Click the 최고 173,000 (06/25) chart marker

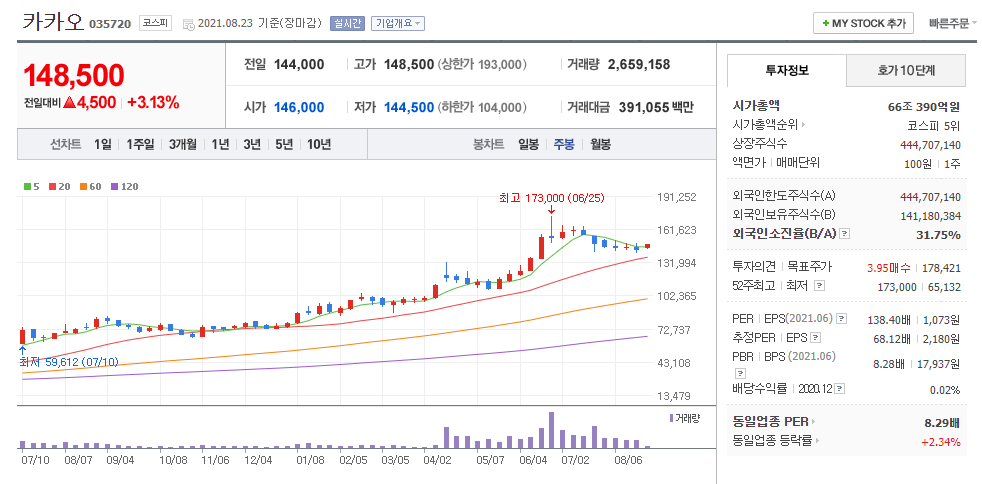pyautogui.click(x=551, y=198)
